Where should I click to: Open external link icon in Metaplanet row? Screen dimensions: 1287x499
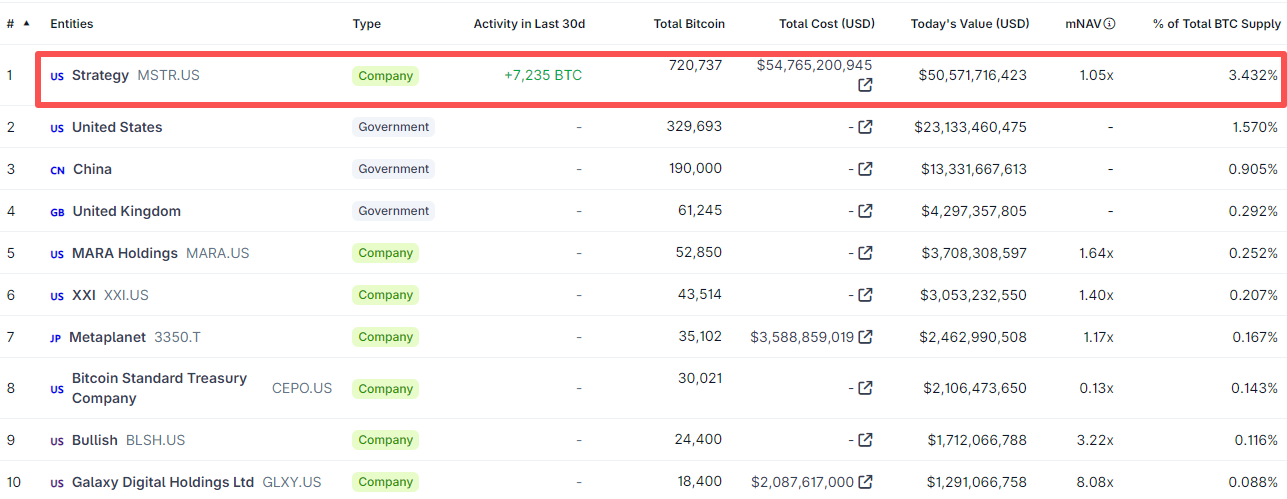click(865, 337)
